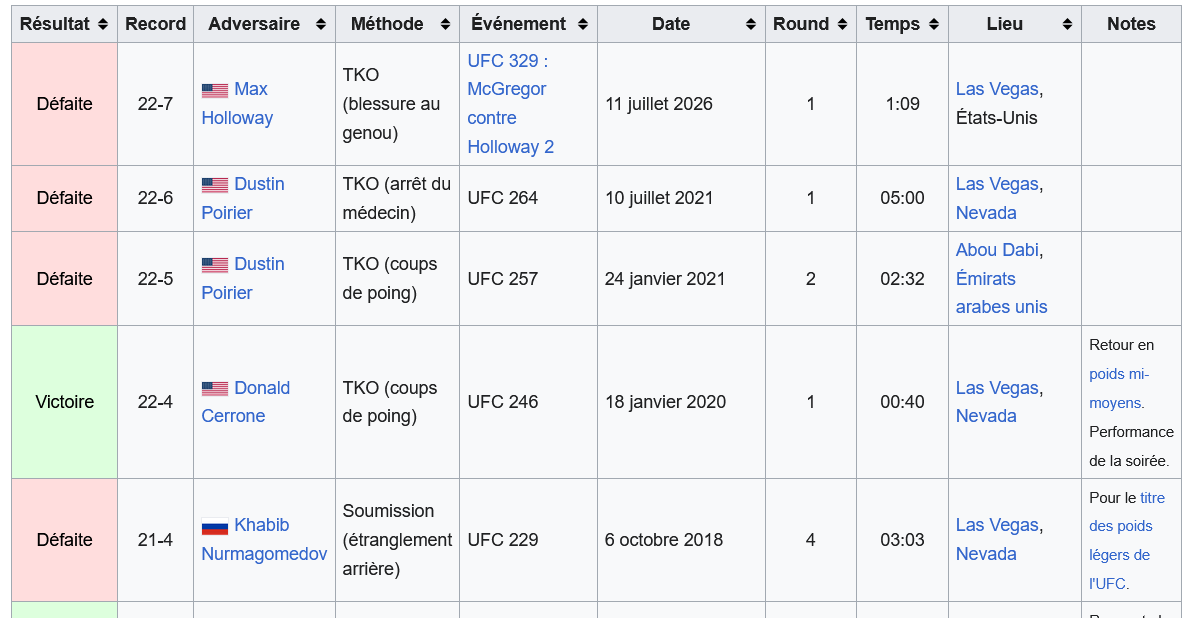Sort the Date column

click(x=750, y=24)
